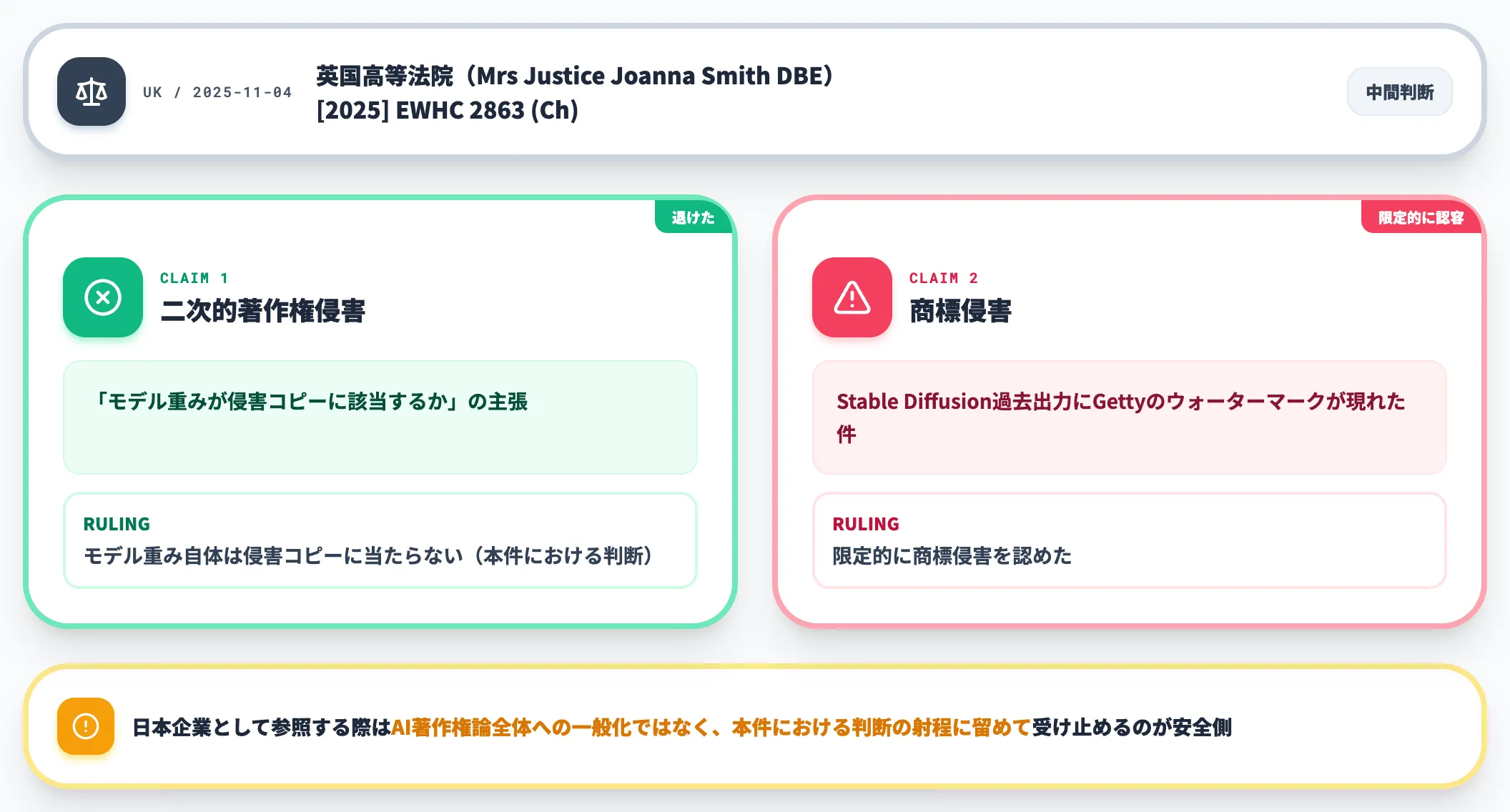Click the 'CLAIM 2' label
1510x812 pixels.
(944, 278)
